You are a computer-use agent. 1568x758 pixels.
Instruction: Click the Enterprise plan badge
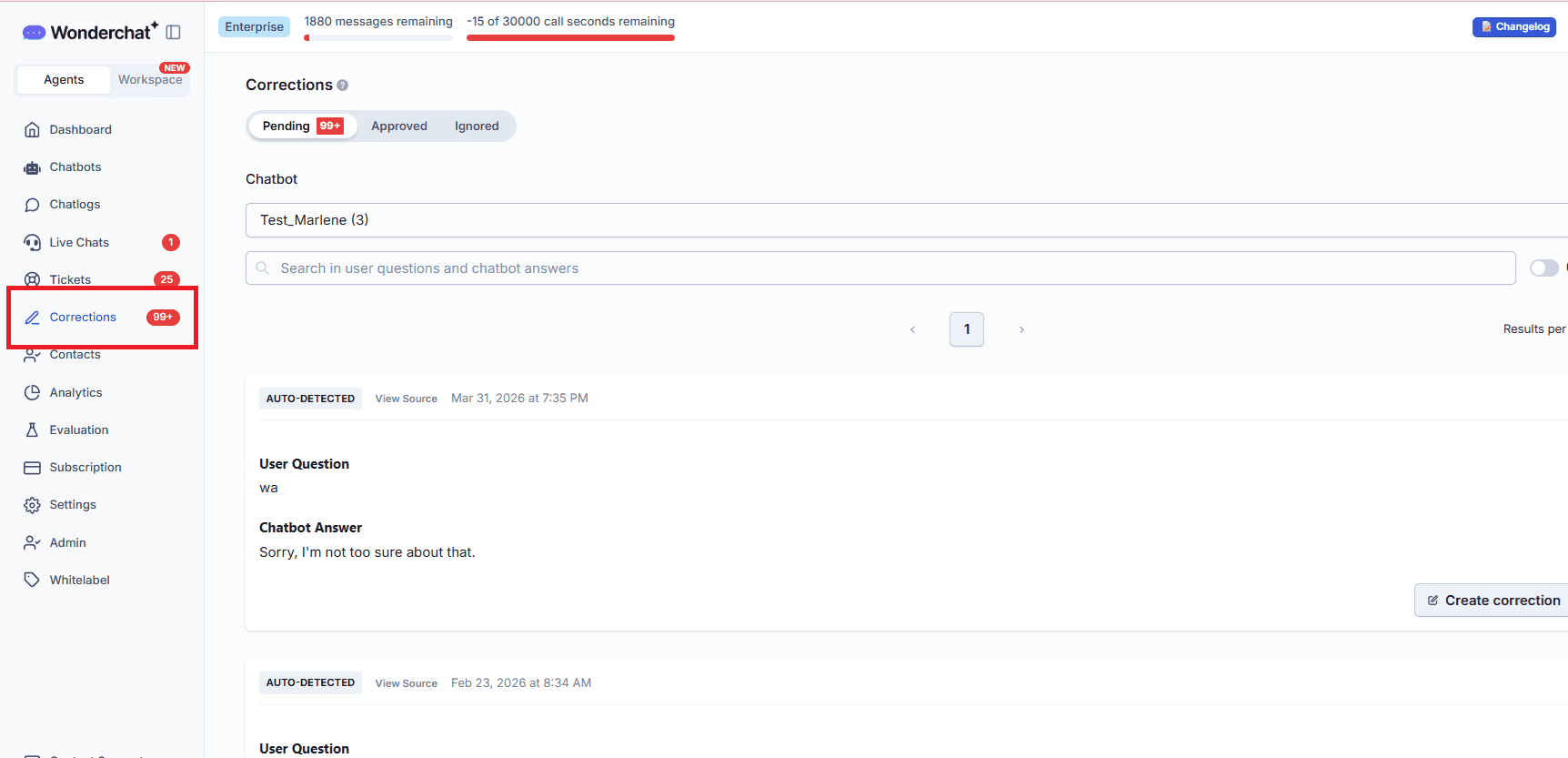[x=255, y=27]
